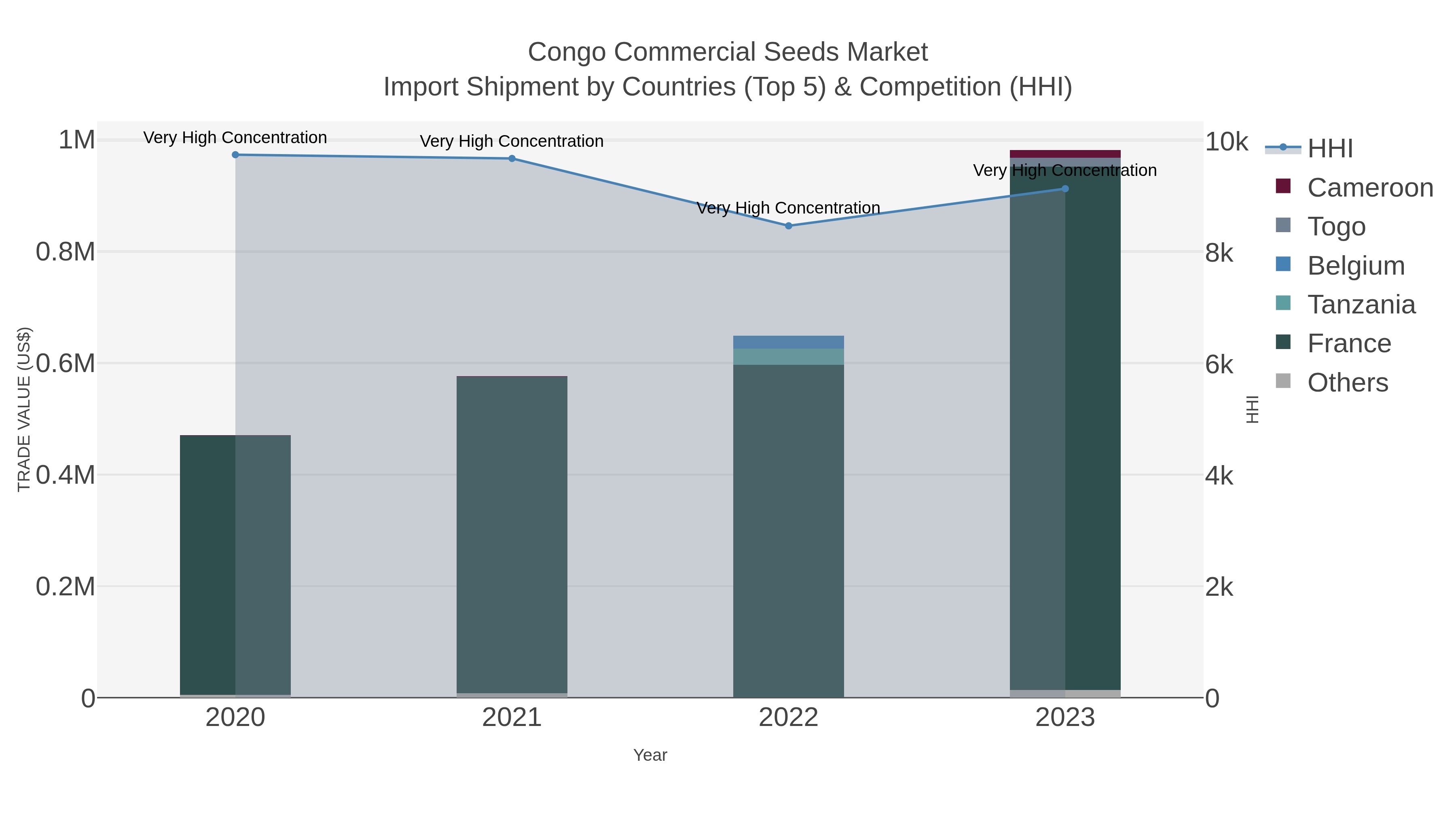
Task: Toggle France legend entry
Action: tap(1333, 344)
